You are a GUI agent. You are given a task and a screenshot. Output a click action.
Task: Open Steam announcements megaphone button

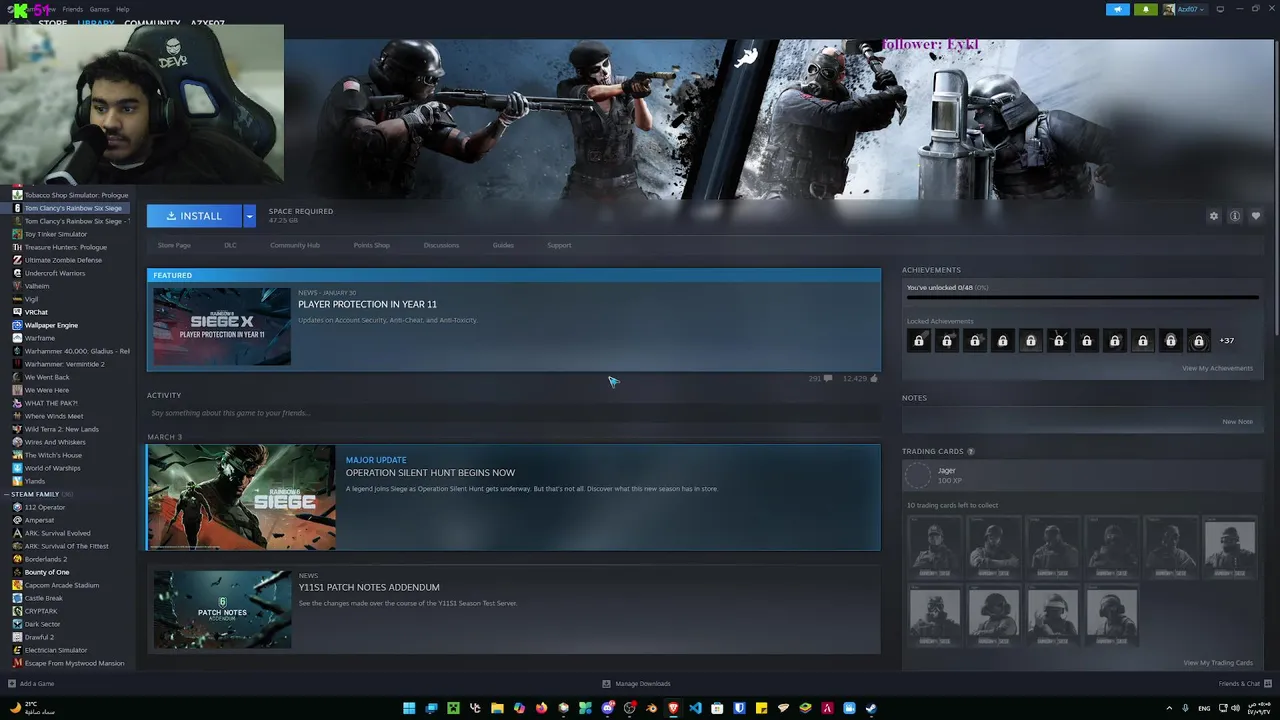pos(1117,9)
